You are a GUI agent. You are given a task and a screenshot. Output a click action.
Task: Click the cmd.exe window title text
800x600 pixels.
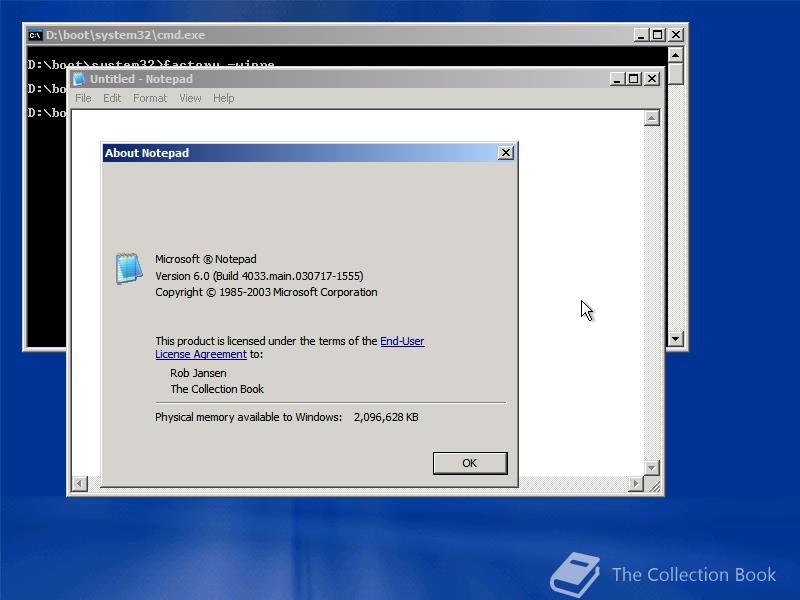click(126, 35)
